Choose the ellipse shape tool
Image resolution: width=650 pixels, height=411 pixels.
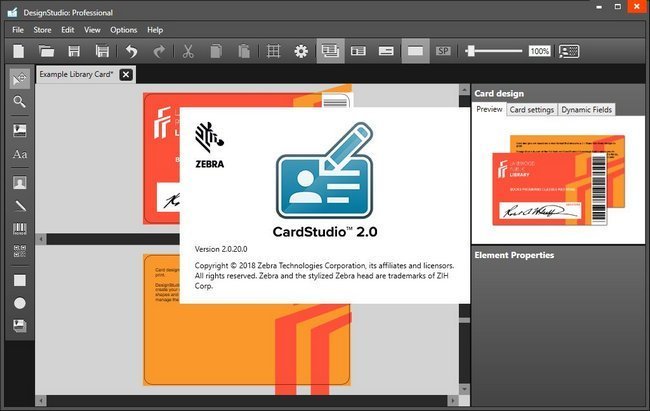[19, 302]
